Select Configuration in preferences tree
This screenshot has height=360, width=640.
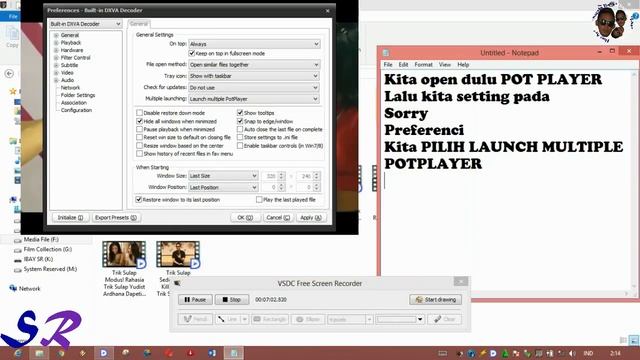click(76, 110)
